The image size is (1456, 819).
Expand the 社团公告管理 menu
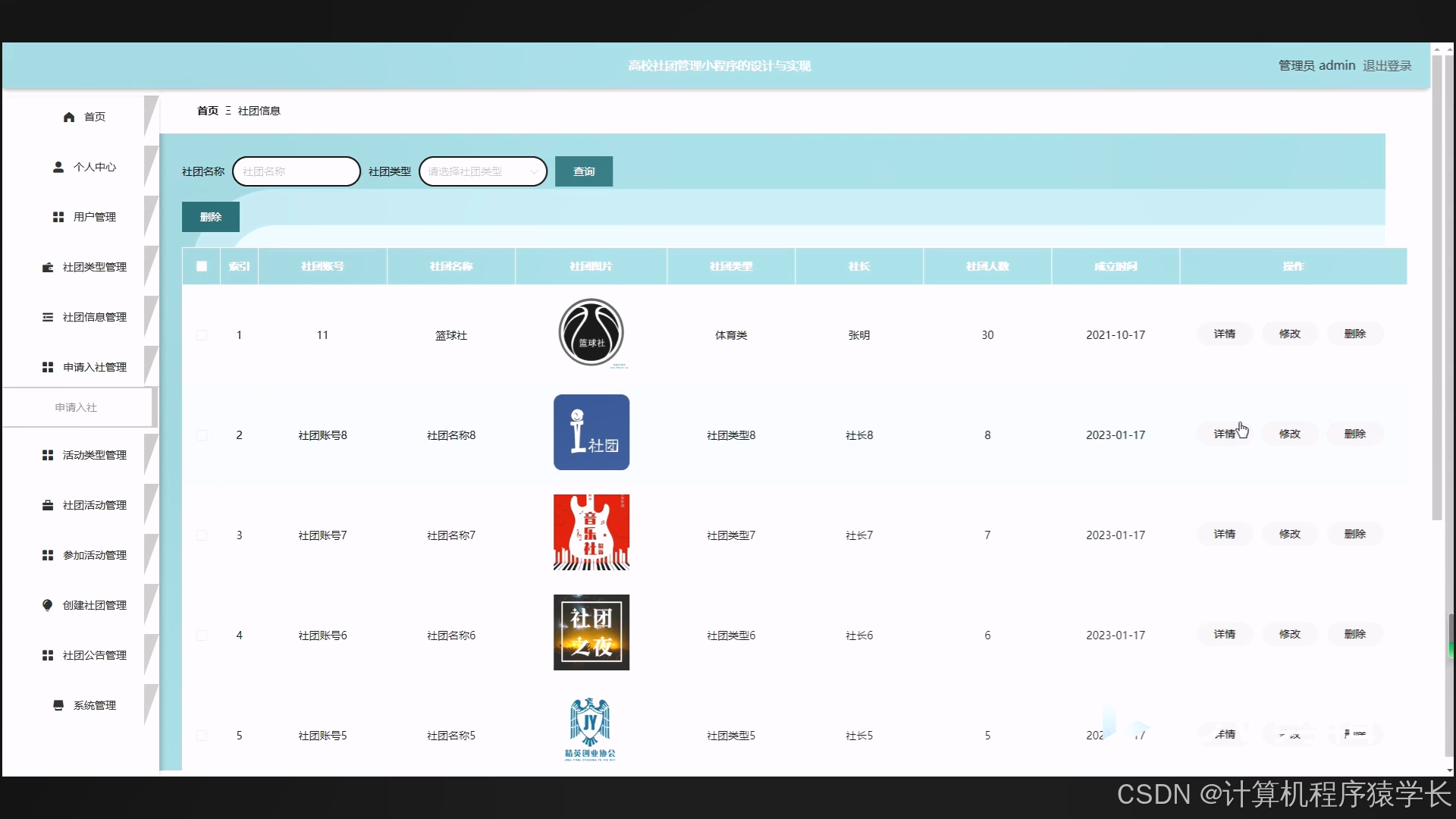tap(80, 655)
